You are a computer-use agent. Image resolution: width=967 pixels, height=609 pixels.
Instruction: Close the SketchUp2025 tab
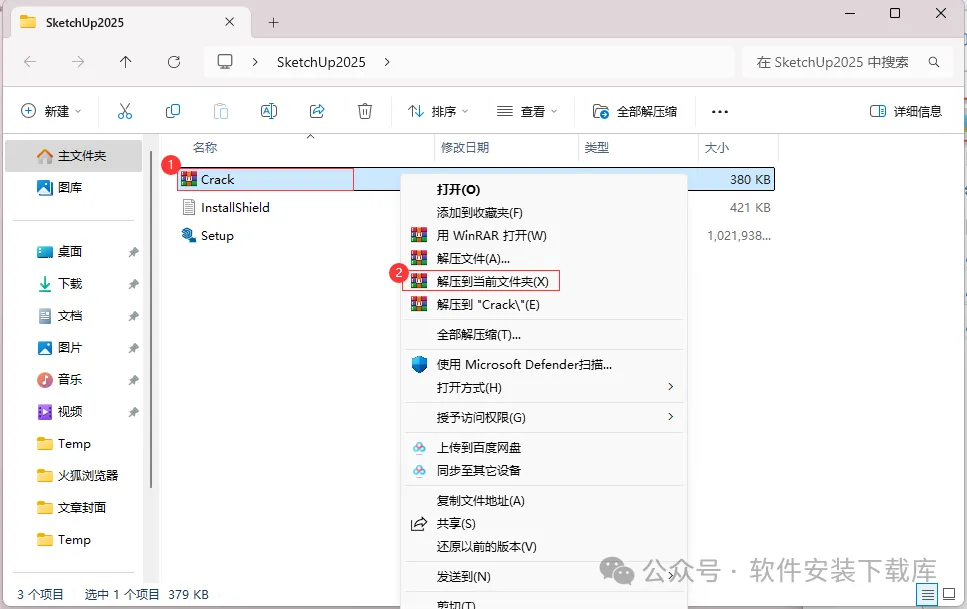pos(229,22)
